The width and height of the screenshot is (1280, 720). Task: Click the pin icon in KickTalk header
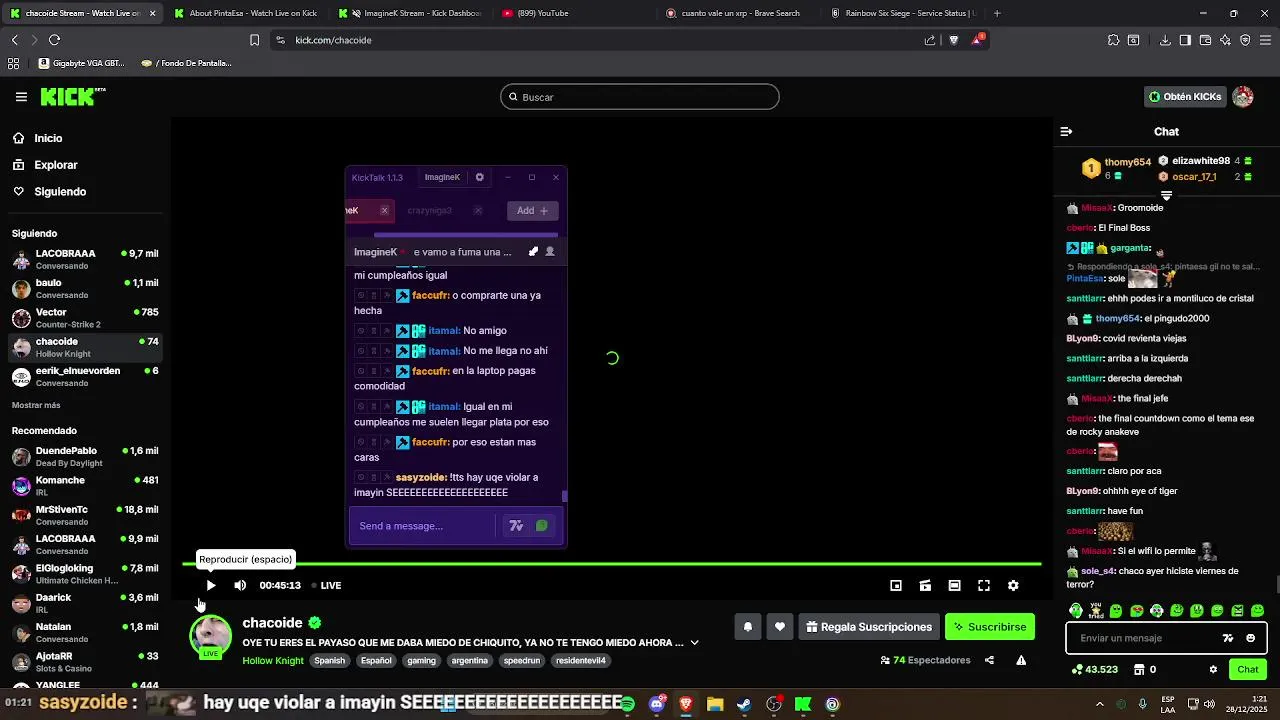coord(533,252)
